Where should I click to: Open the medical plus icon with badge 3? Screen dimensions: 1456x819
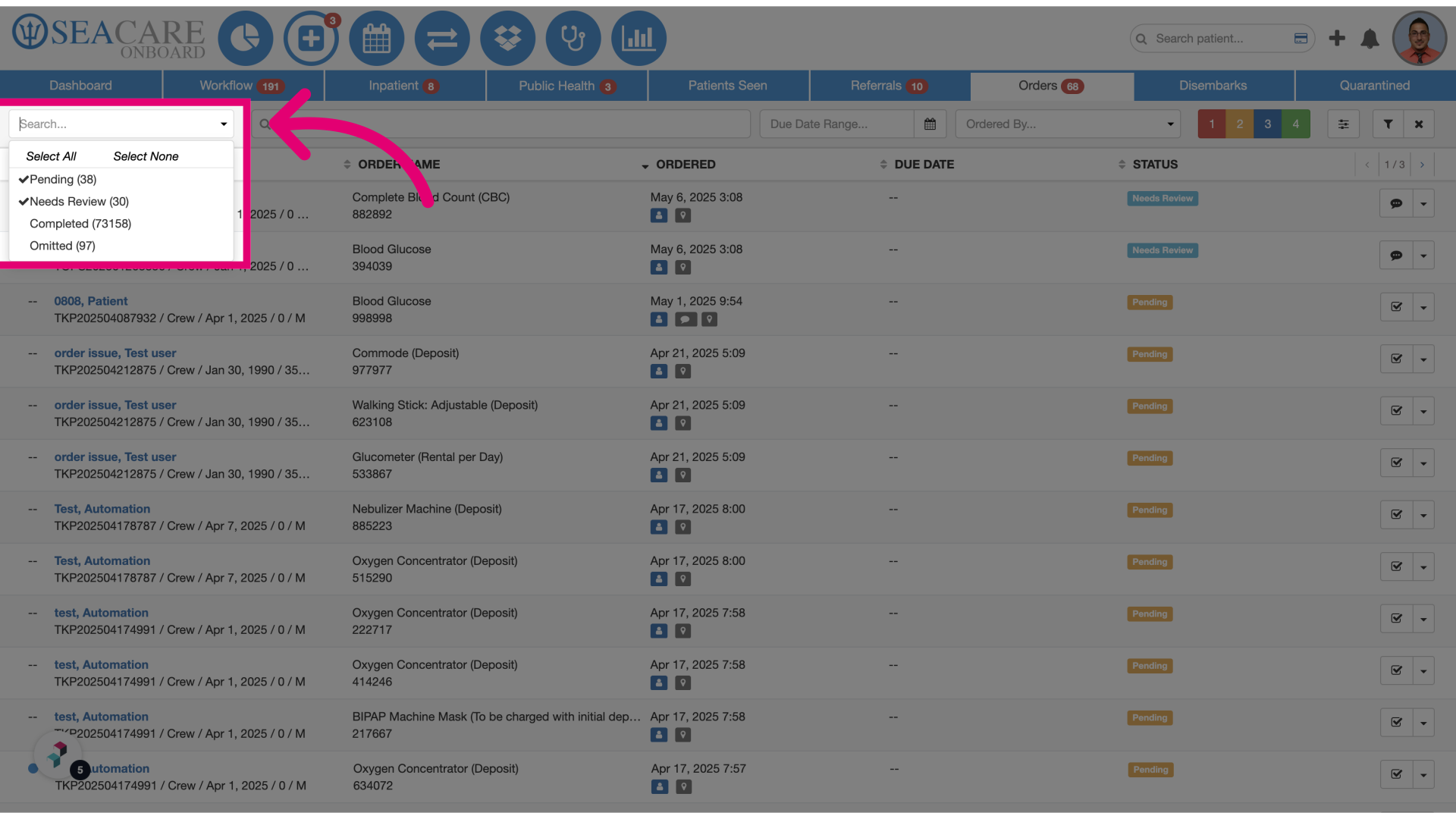click(x=311, y=38)
